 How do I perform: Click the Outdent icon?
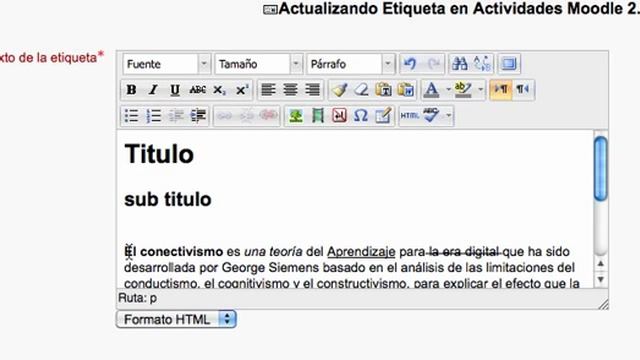pyautogui.click(x=176, y=116)
